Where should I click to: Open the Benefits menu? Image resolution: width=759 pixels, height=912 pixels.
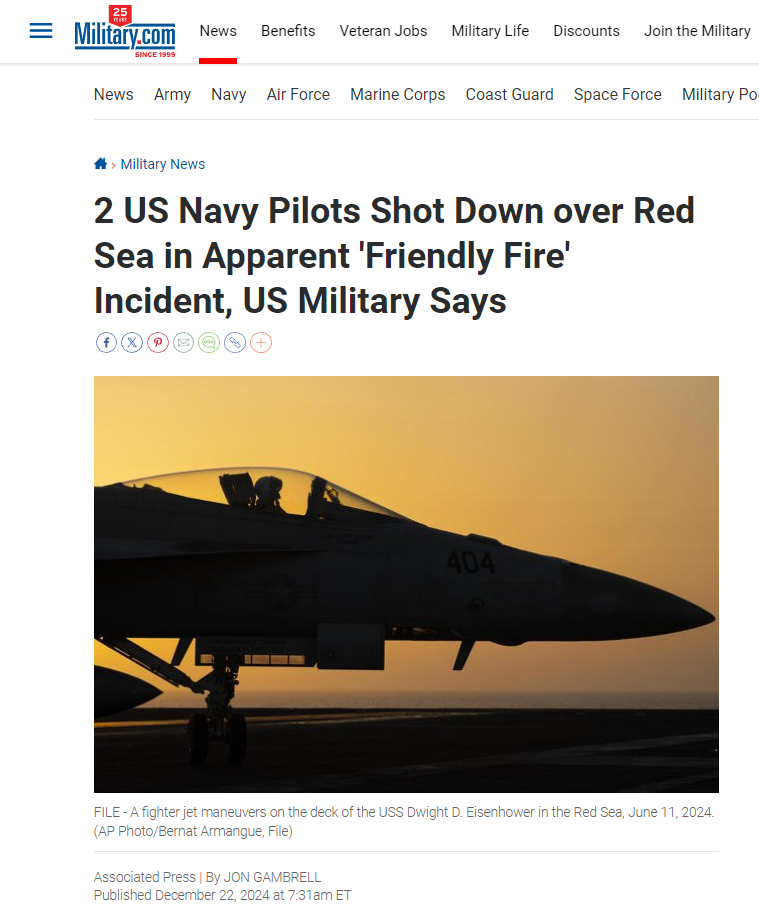pyautogui.click(x=288, y=31)
